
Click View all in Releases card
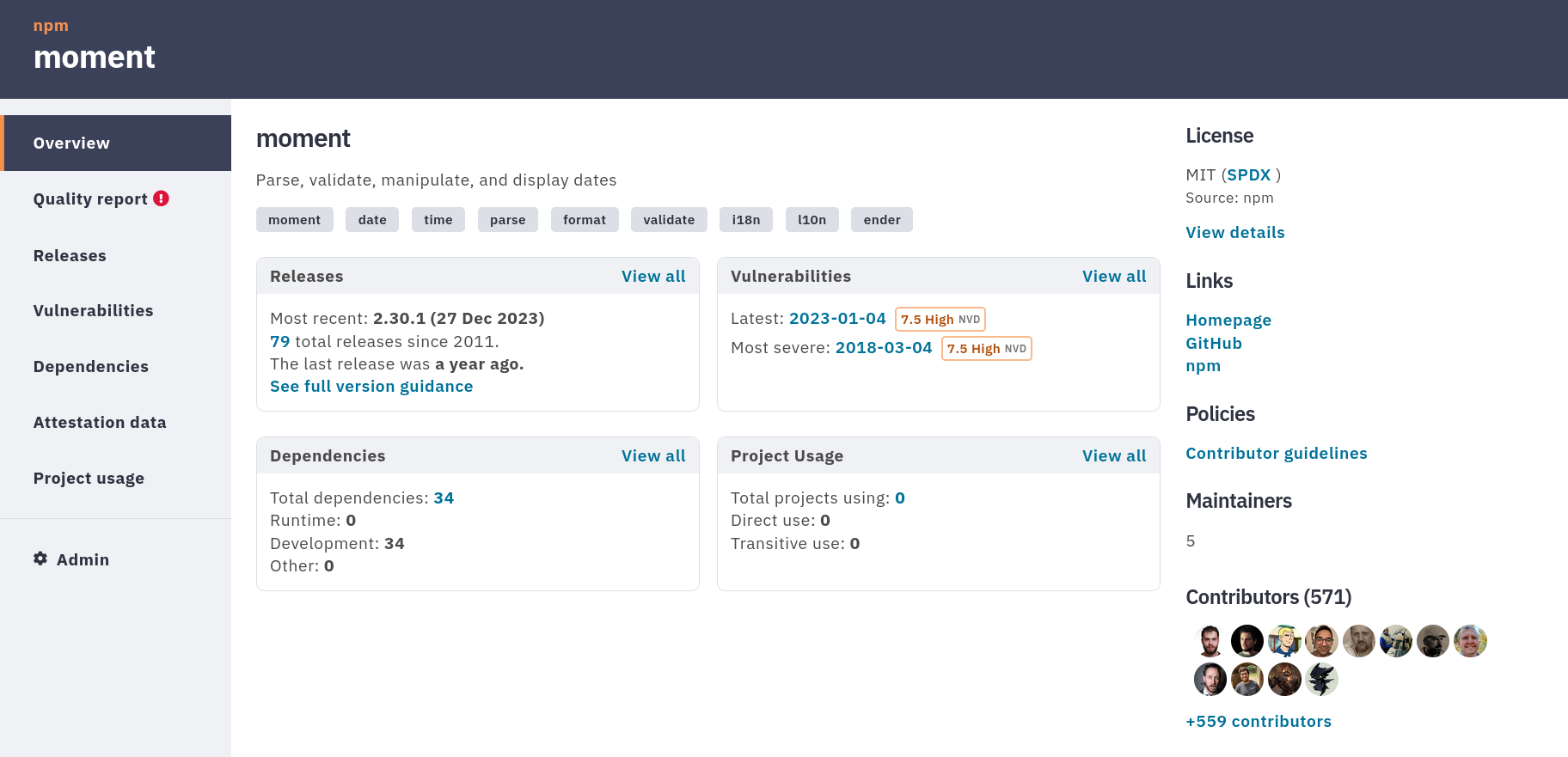653,276
